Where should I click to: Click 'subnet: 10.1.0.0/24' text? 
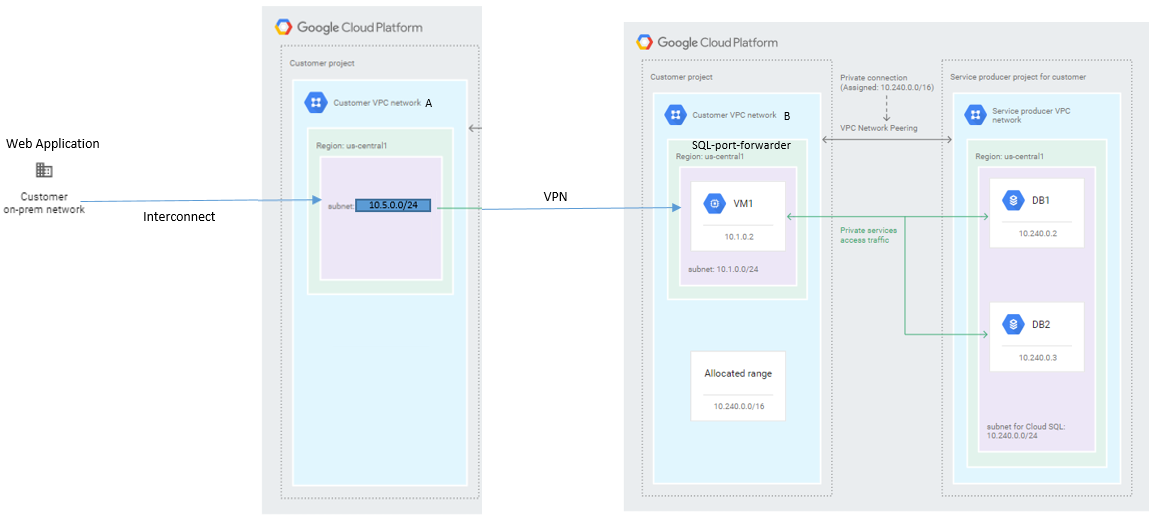pyautogui.click(x=724, y=270)
